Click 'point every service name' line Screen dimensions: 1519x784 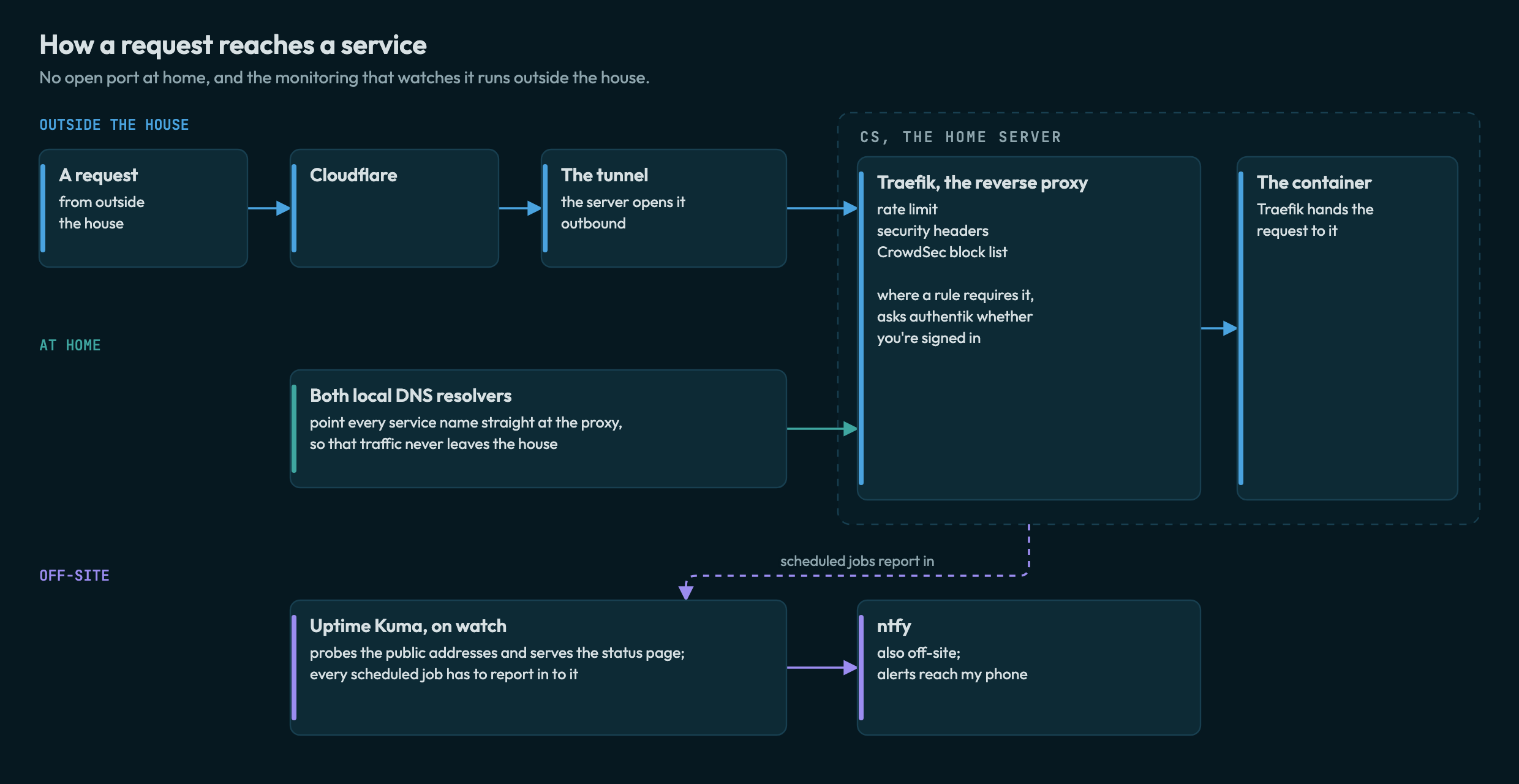pos(466,423)
